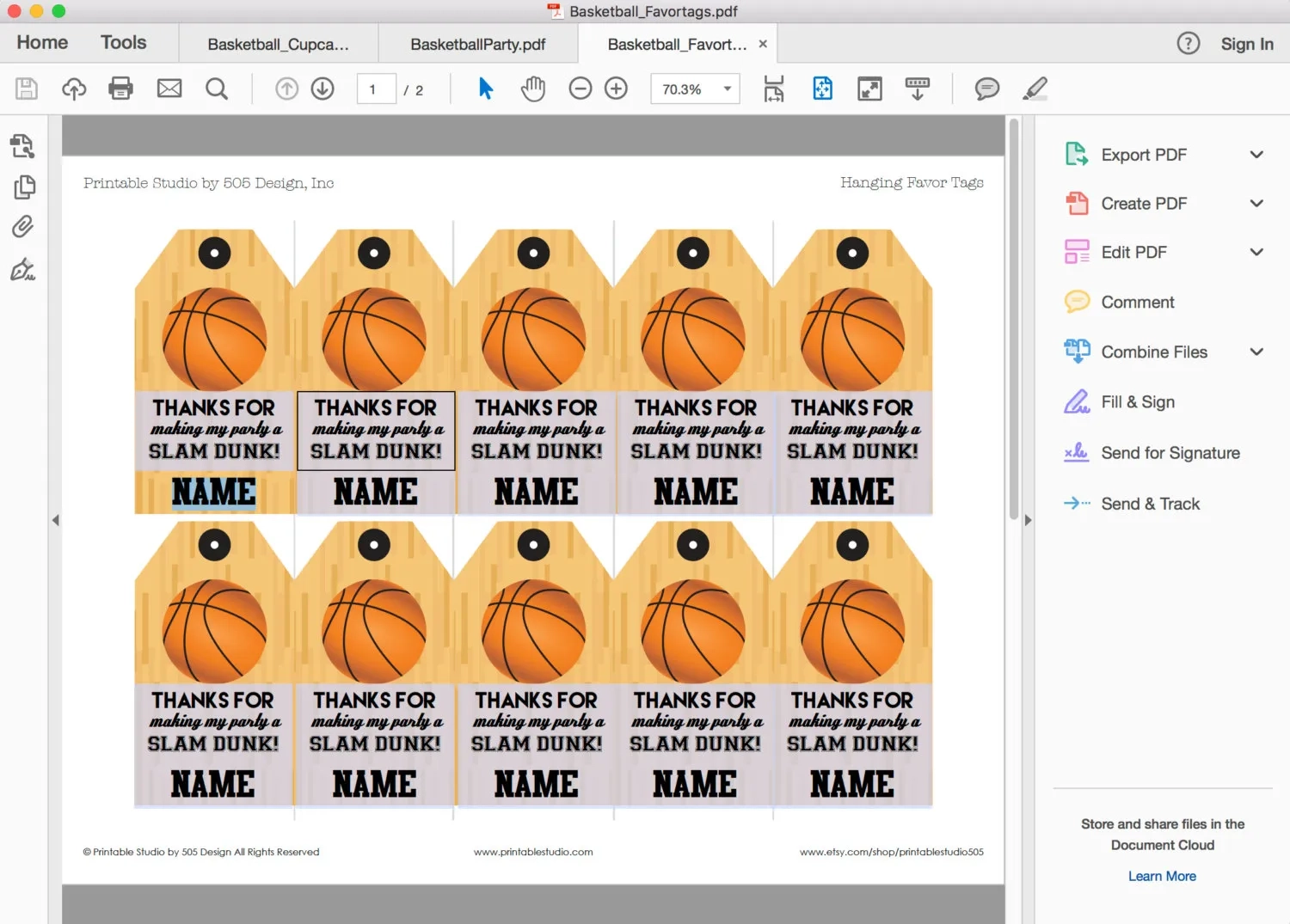Expand the Export PDF options
The width and height of the screenshot is (1290, 924).
1256,154
